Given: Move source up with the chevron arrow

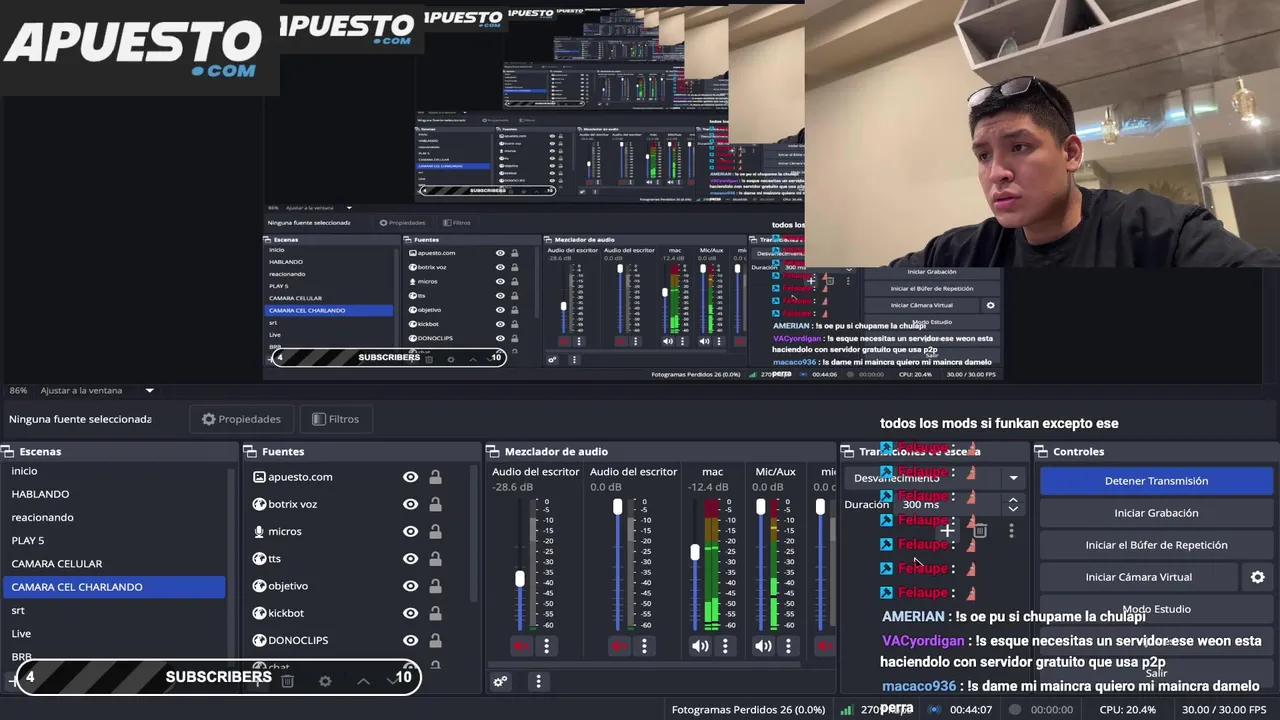Looking at the screenshot, I should point(363,681).
